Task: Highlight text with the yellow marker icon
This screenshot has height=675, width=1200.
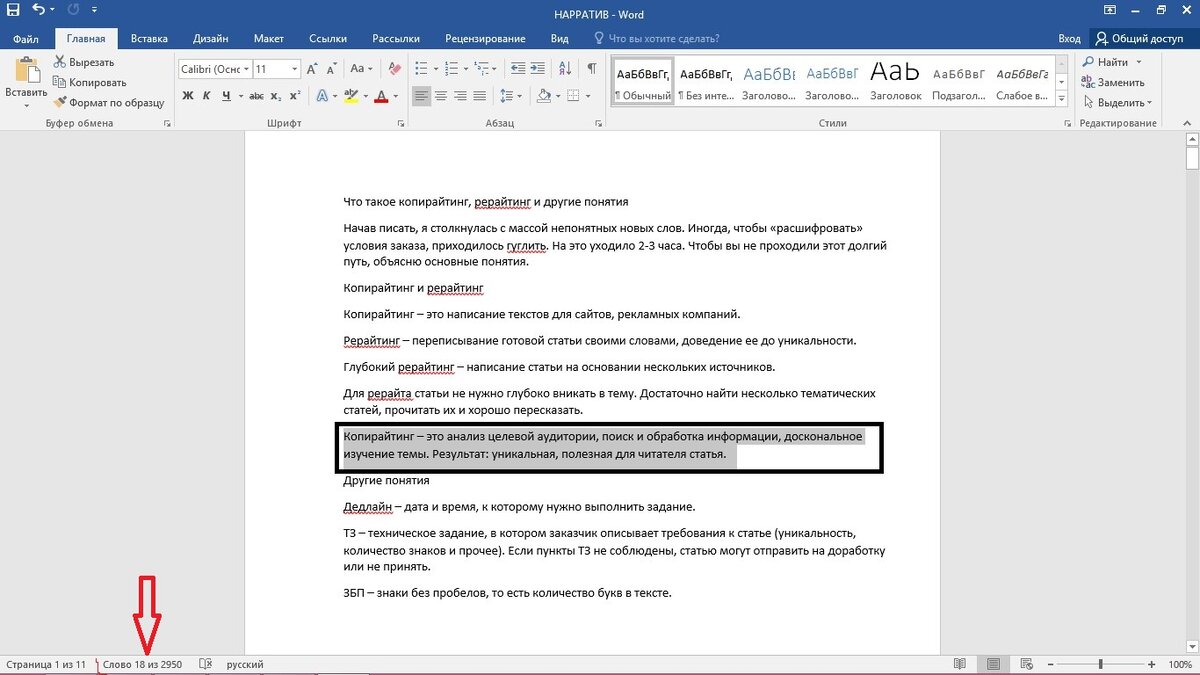Action: point(350,96)
